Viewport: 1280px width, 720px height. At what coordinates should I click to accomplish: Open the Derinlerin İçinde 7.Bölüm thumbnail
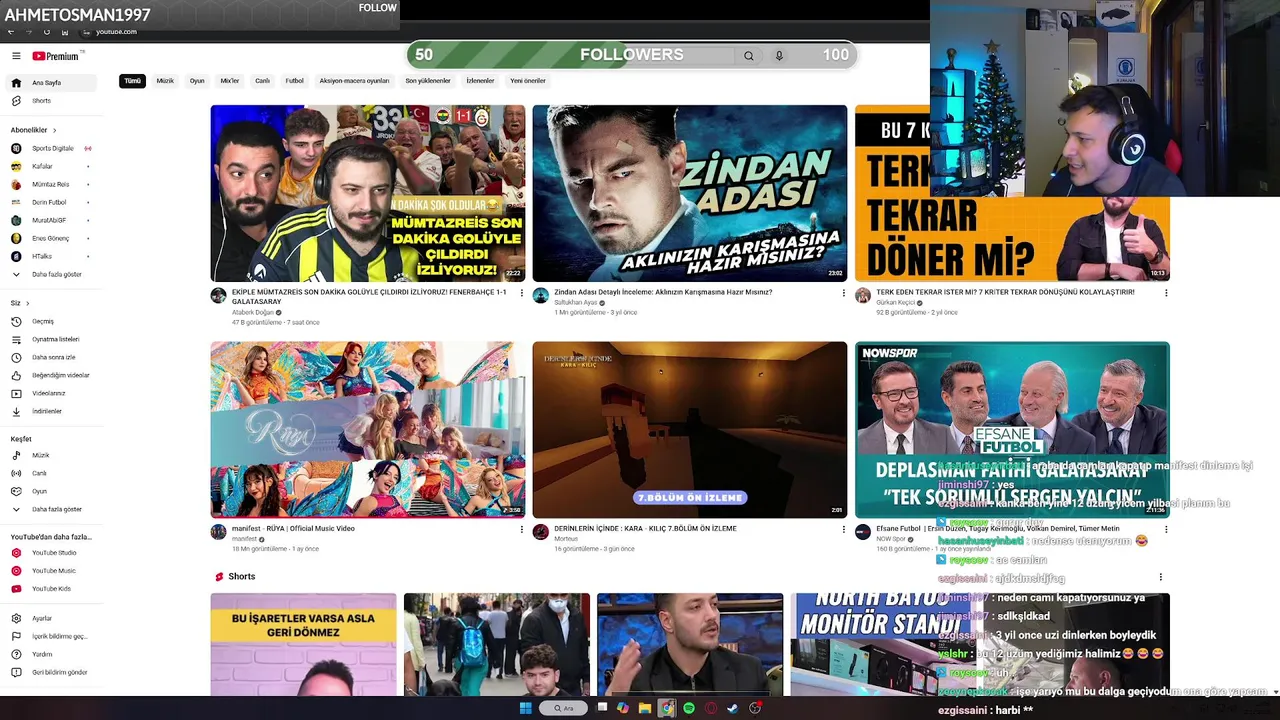(x=689, y=430)
